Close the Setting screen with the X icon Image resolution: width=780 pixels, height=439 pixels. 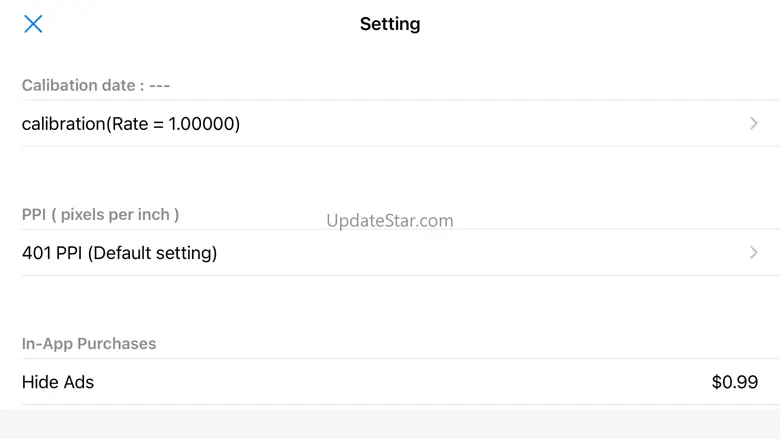[x=33, y=24]
